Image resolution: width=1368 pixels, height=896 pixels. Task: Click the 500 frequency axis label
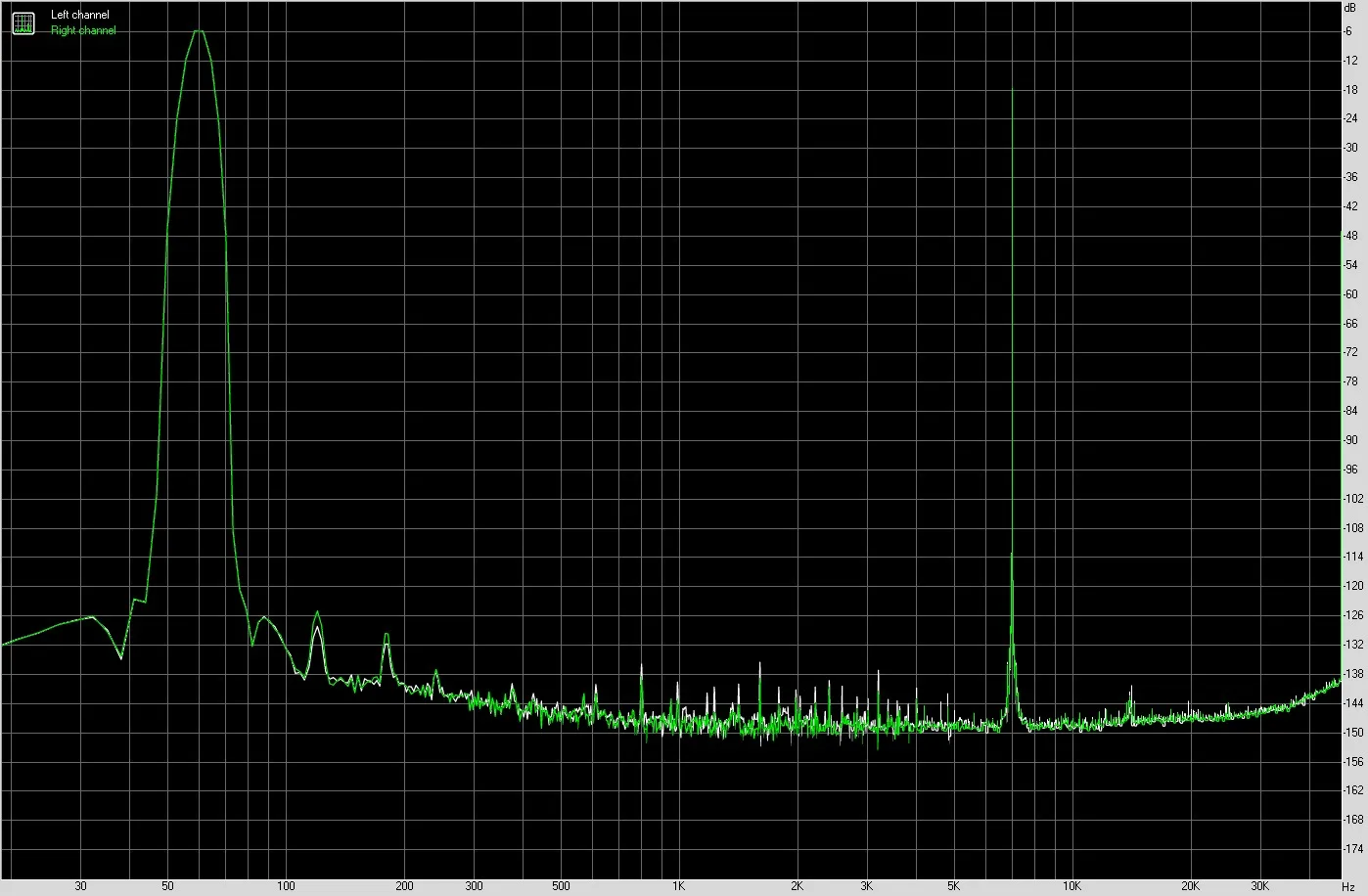point(561,886)
